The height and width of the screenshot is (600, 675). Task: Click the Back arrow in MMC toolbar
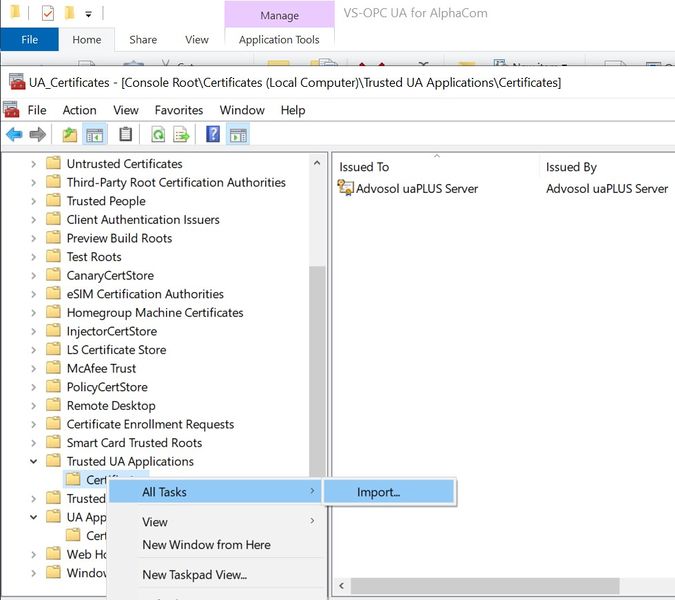coord(14,135)
